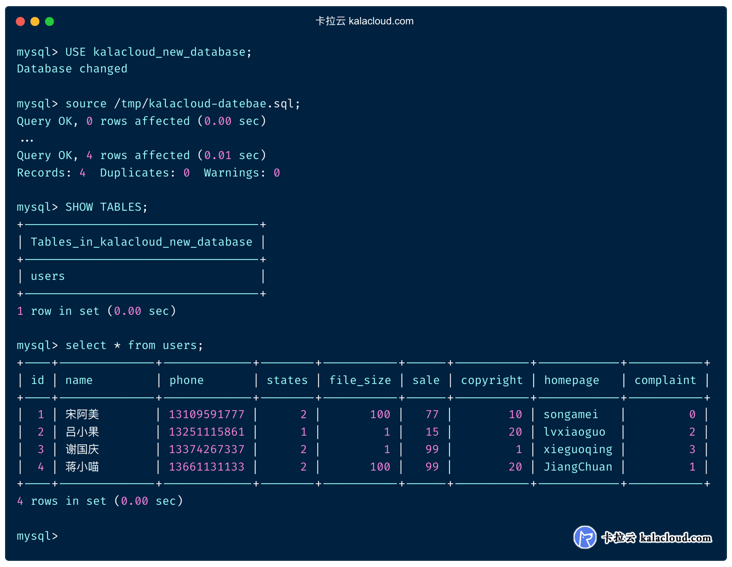This screenshot has width=732, height=567.
Task: Click the window title 卡拉云 kalacloud.com
Action: click(x=365, y=21)
